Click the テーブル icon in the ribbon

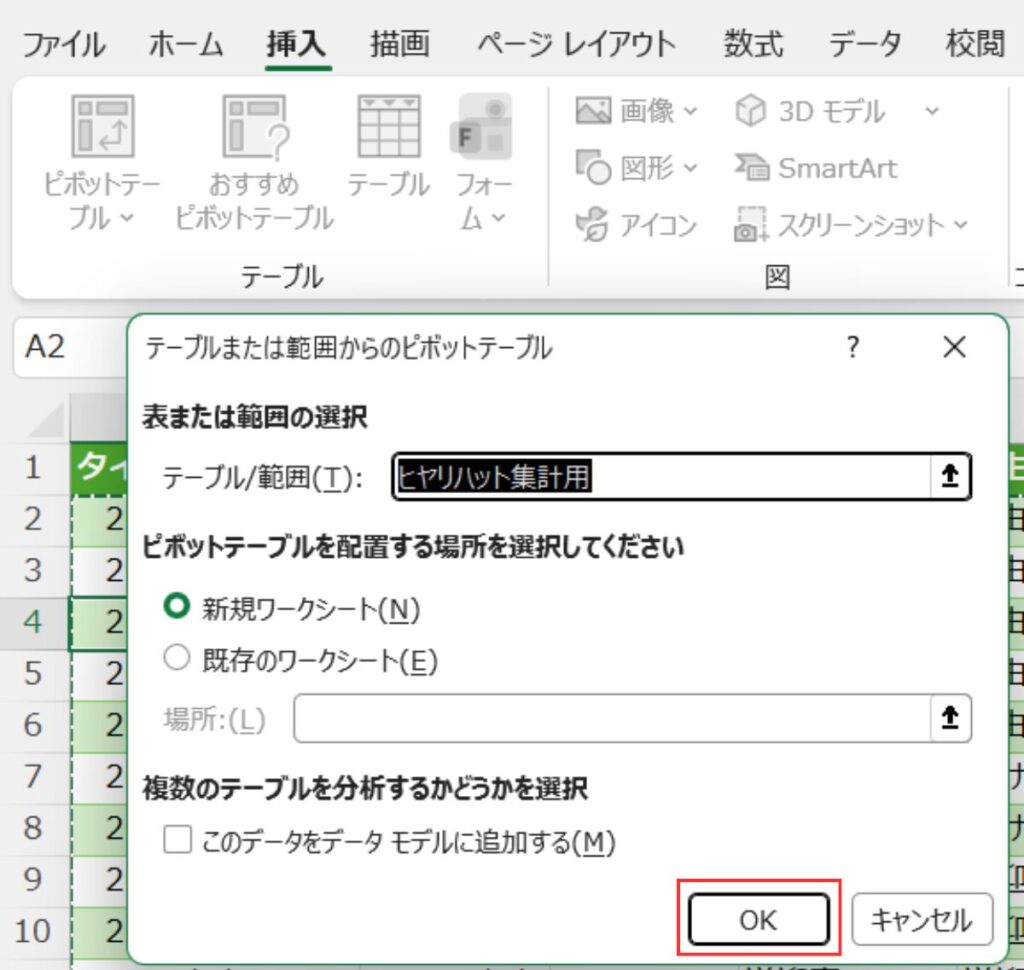[389, 127]
